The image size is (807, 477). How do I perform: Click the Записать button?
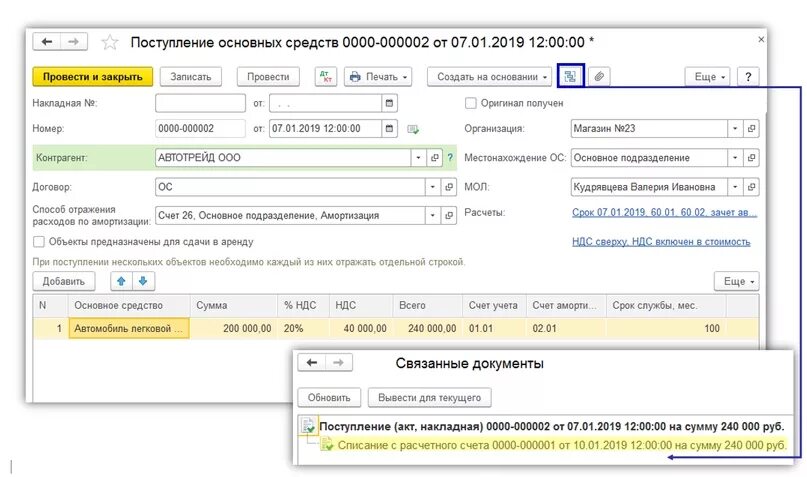[x=190, y=77]
